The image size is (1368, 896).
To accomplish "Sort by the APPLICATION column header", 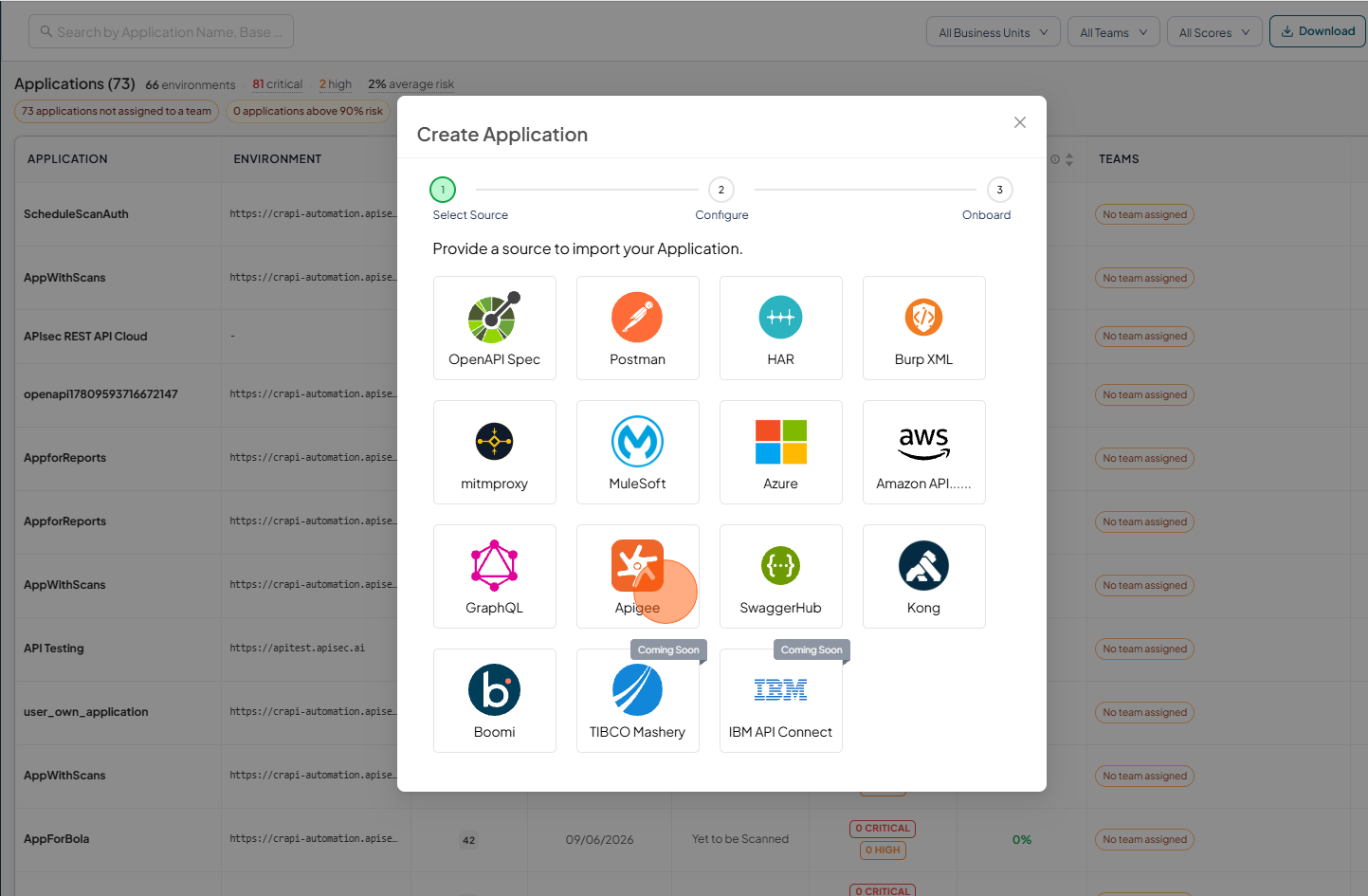I will [x=67, y=159].
